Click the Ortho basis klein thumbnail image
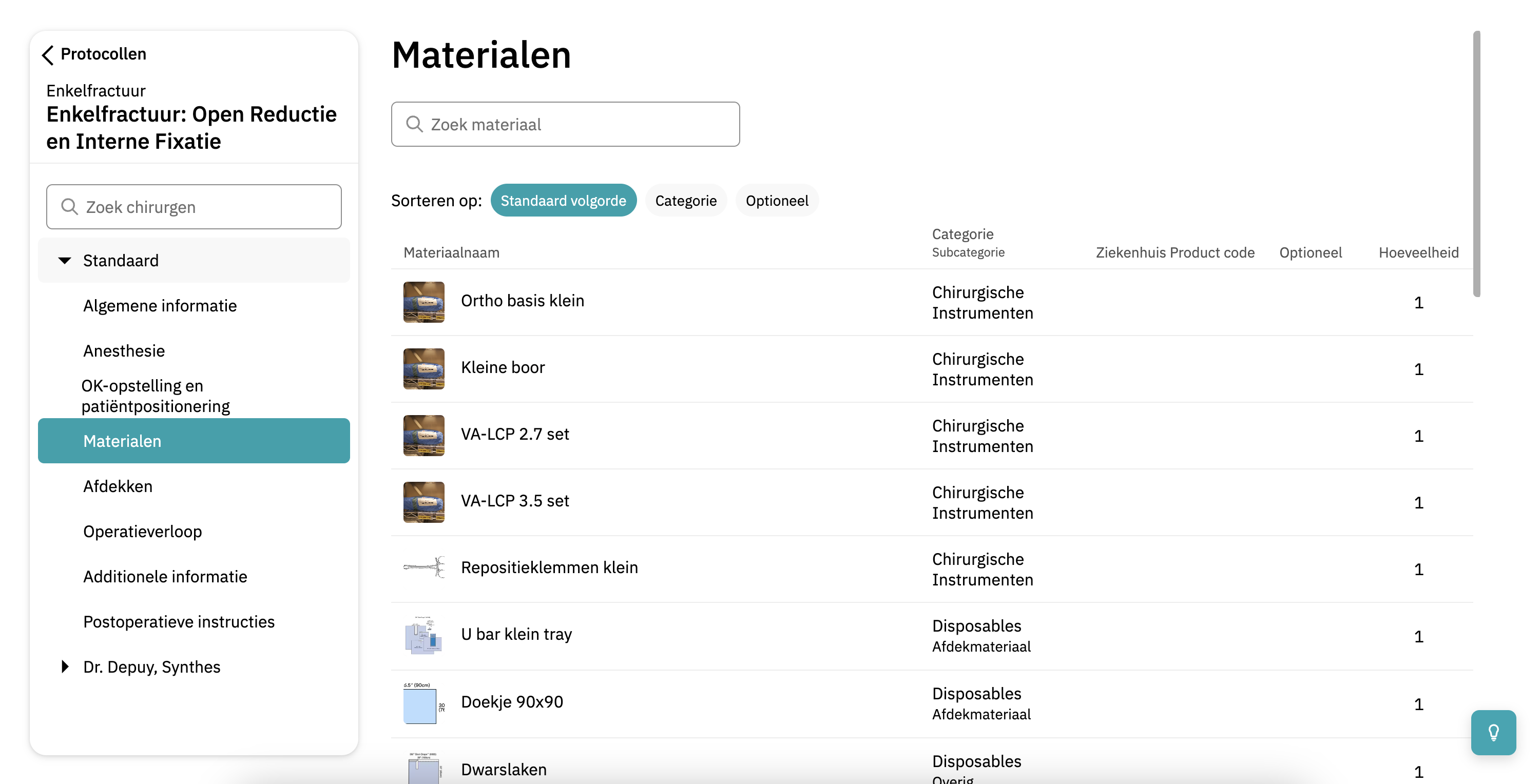Viewport: 1540px width, 784px height. (x=423, y=302)
